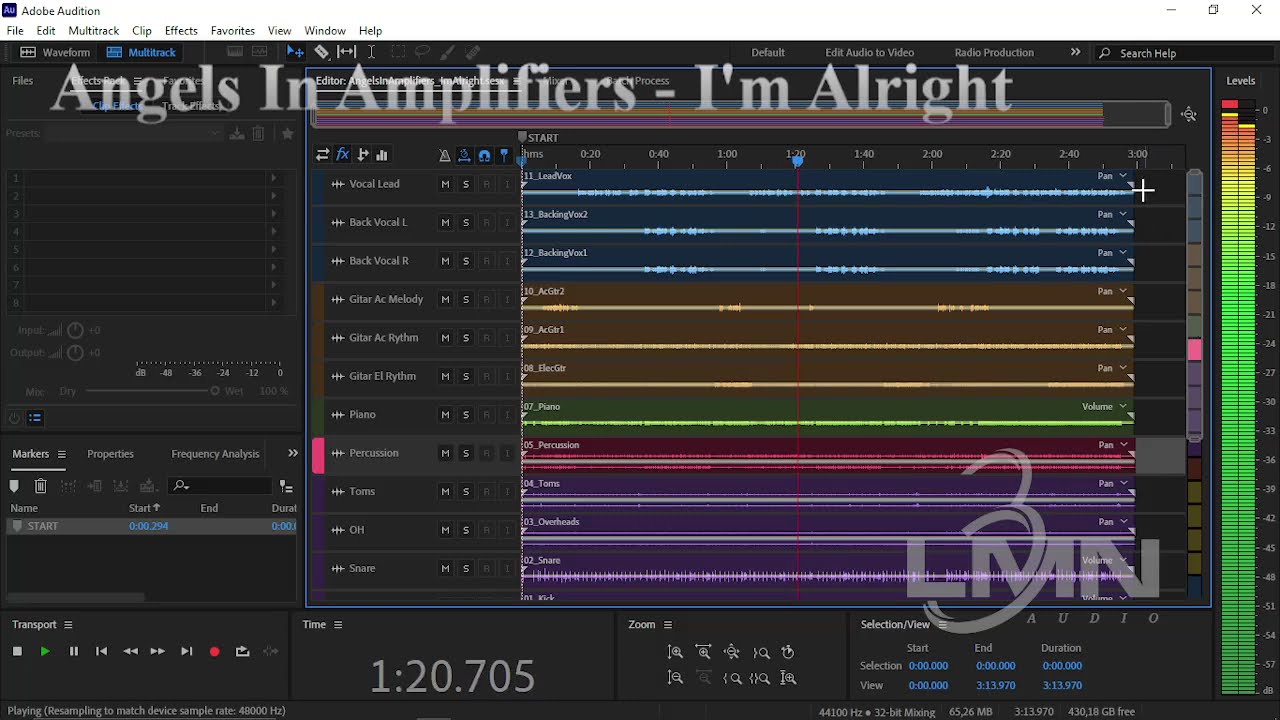Click Zoom navigator magnifier icon
This screenshot has height=720, width=1280.
pos(1189,115)
